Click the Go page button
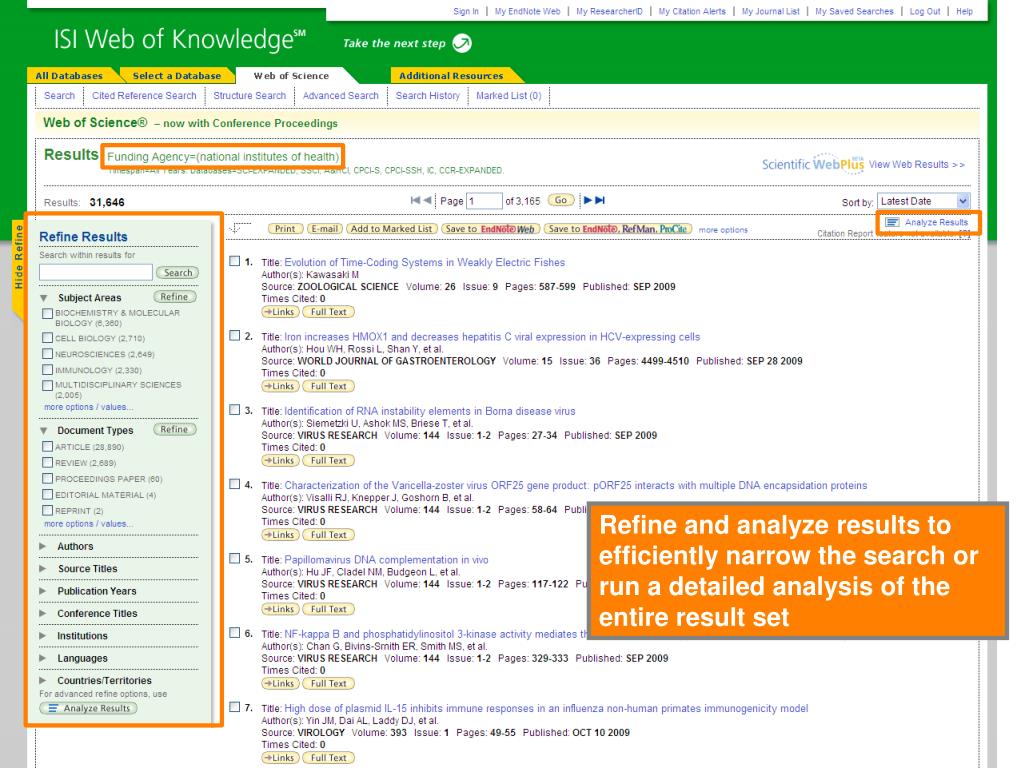The width and height of the screenshot is (1024, 768). pos(561,200)
